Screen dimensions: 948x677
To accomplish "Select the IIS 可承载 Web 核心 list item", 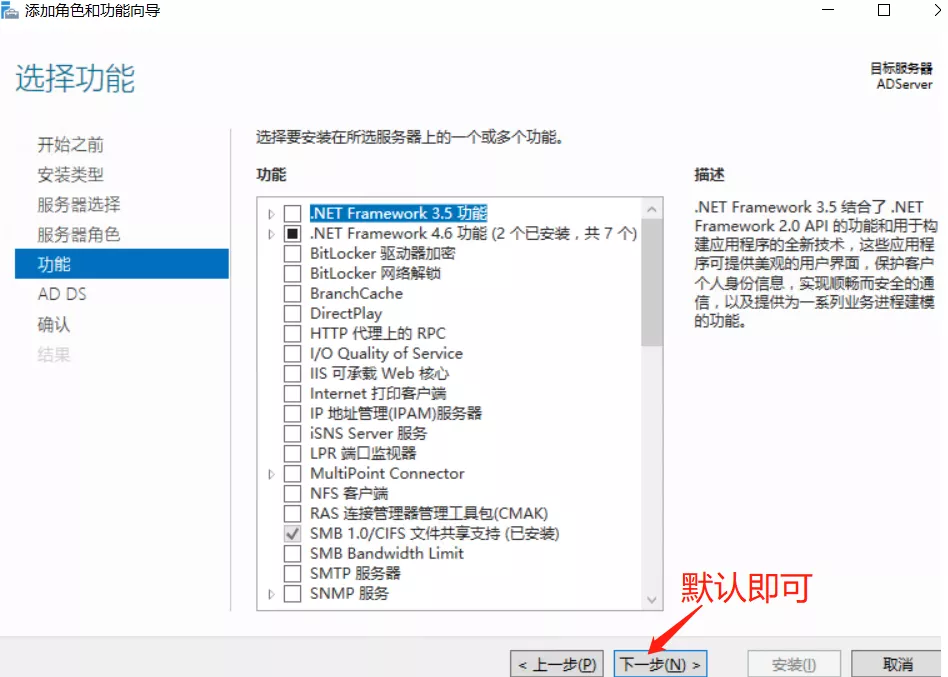I will pyautogui.click(x=379, y=373).
